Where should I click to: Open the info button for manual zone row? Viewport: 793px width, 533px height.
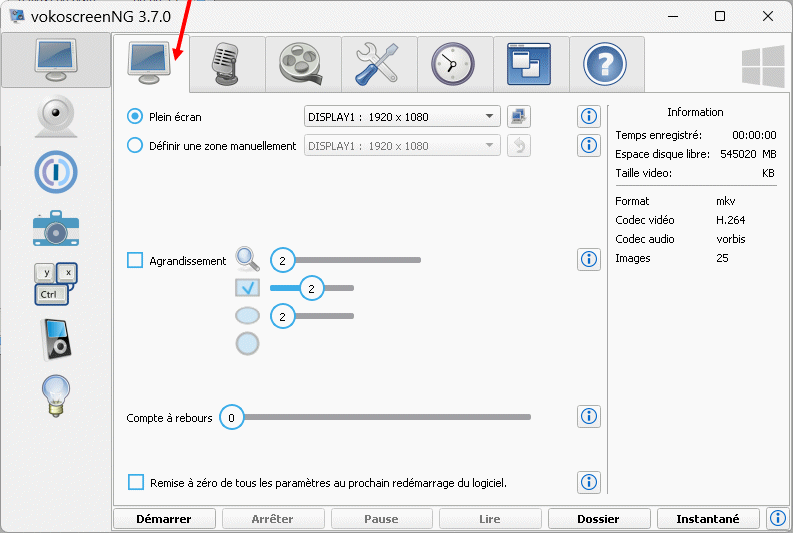coord(589,146)
